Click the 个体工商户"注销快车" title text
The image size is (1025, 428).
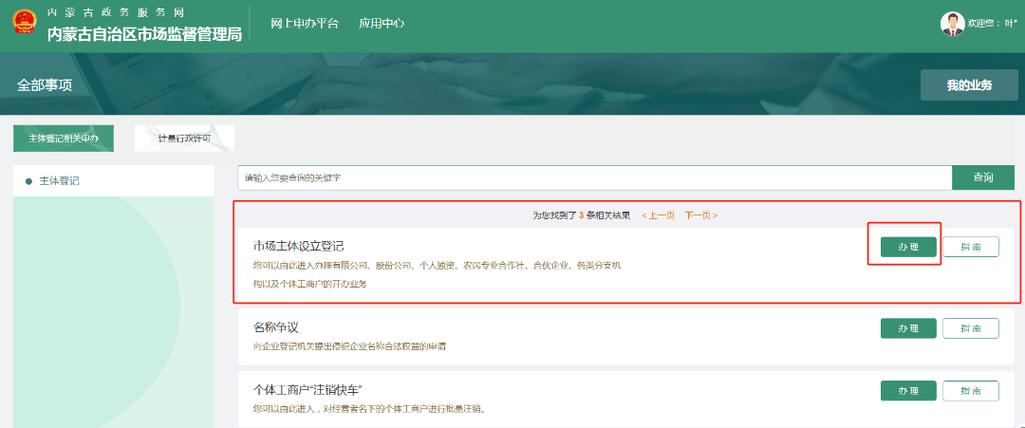pos(308,390)
